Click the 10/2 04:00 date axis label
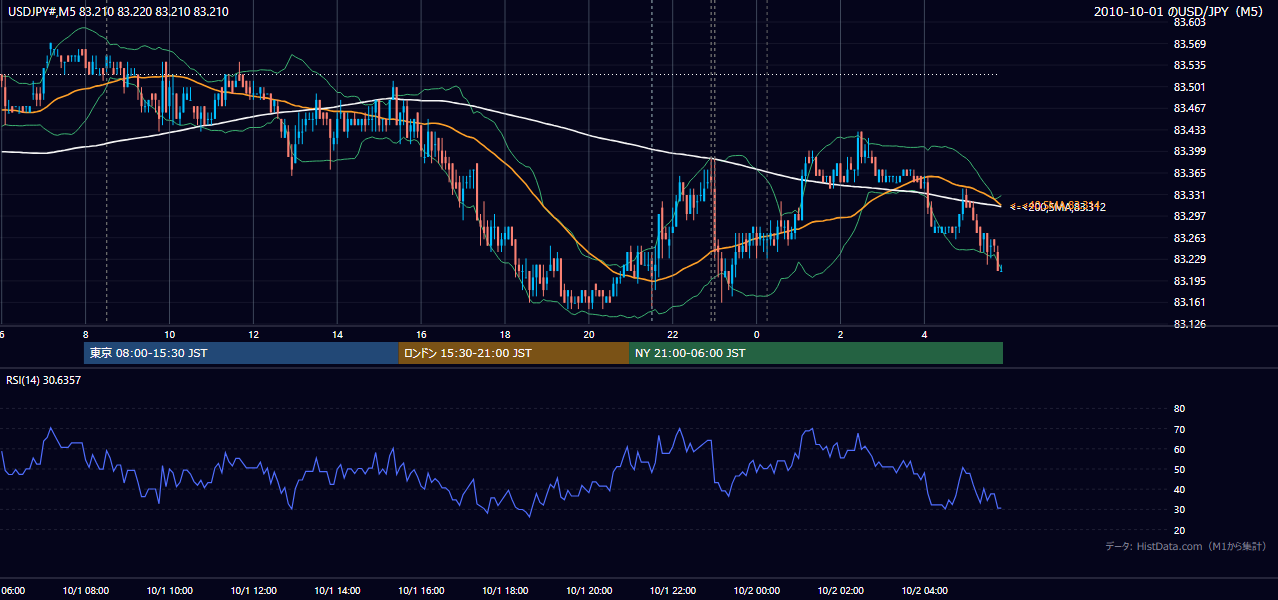1278x600 pixels. (x=924, y=591)
